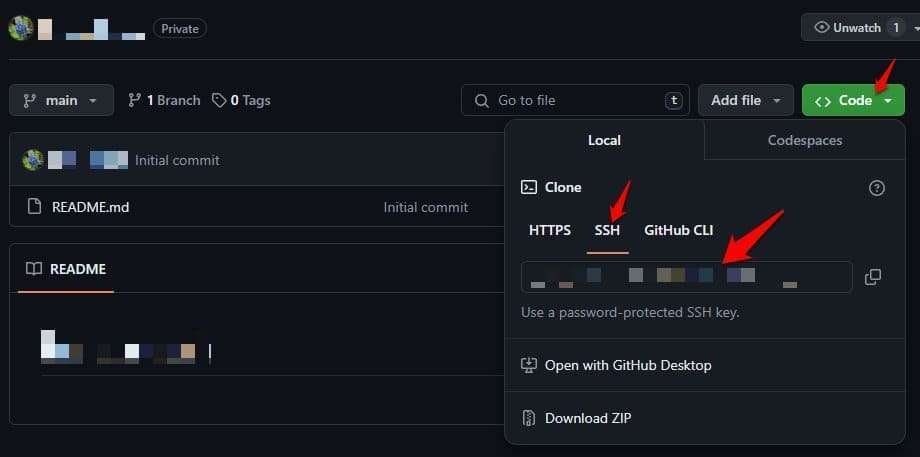Switch to the Codespaces tab
920x457 pixels.
pyautogui.click(x=804, y=140)
